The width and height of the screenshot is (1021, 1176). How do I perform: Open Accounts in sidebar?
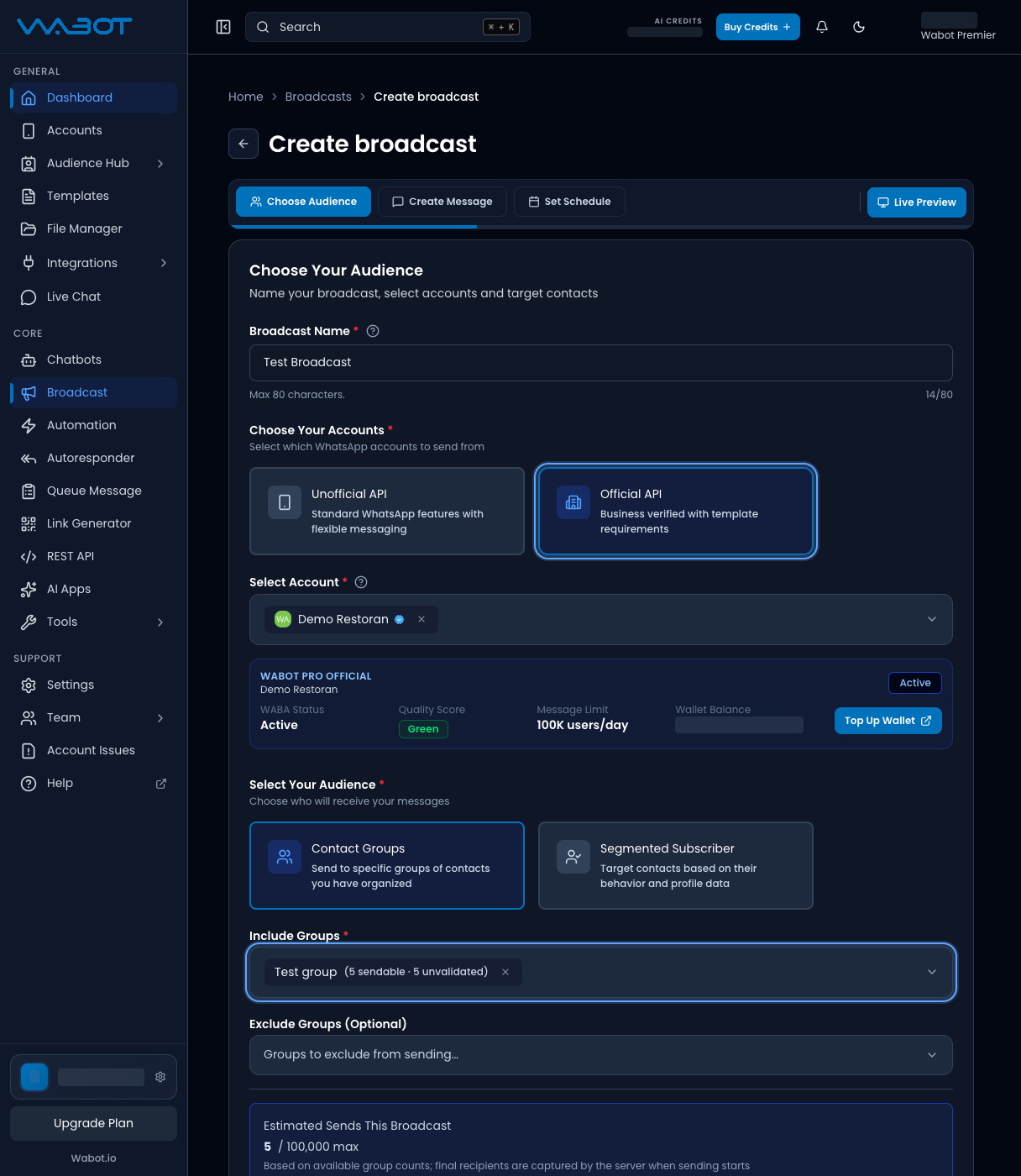pyautogui.click(x=94, y=130)
